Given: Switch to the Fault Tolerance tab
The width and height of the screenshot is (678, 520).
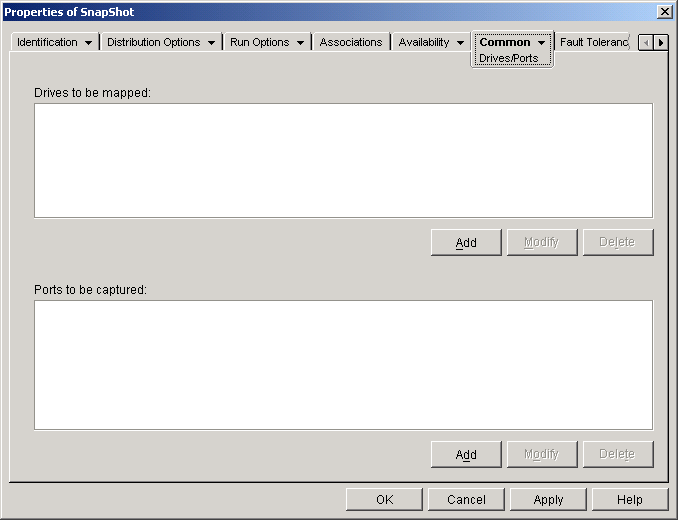Looking at the screenshot, I should (x=593, y=42).
